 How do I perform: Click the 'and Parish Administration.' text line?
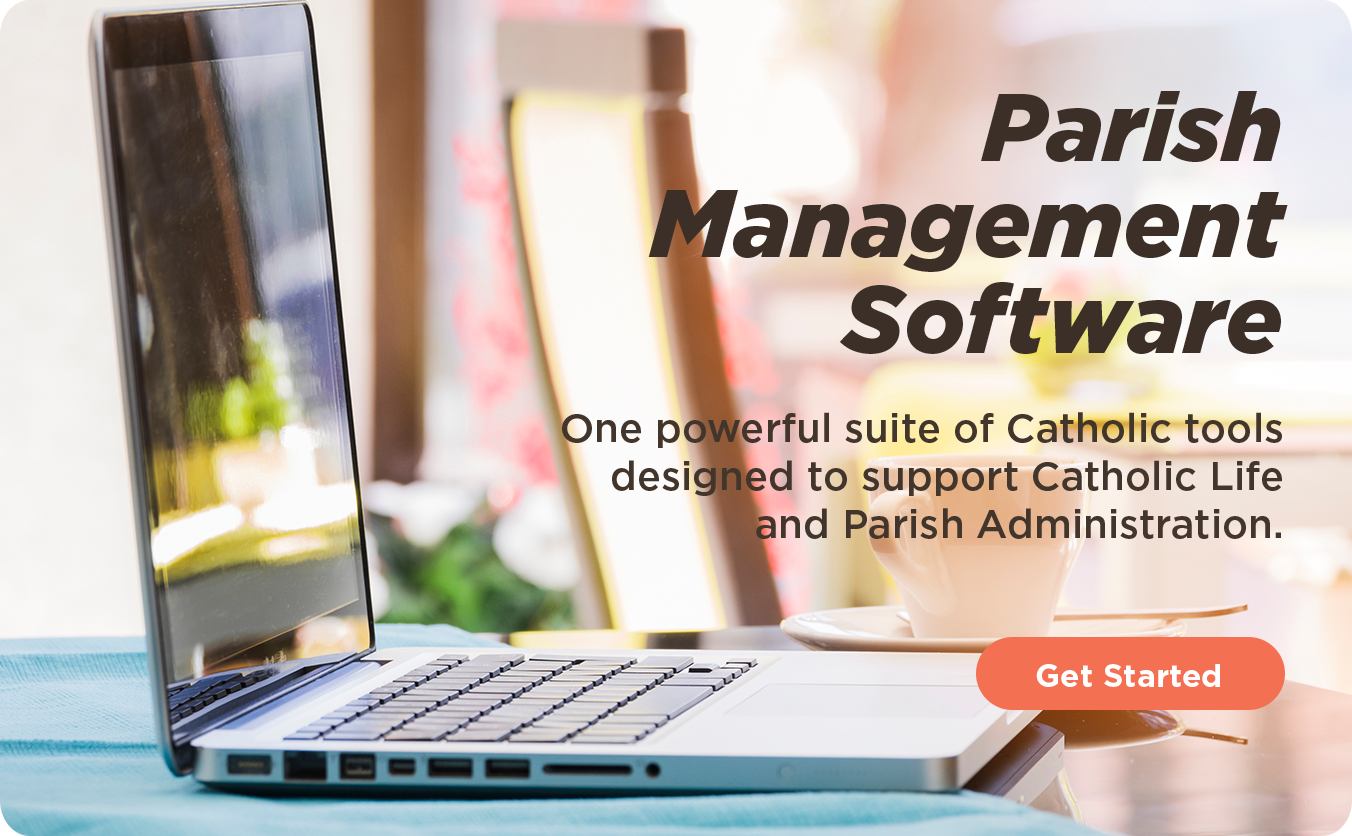coord(1018,524)
